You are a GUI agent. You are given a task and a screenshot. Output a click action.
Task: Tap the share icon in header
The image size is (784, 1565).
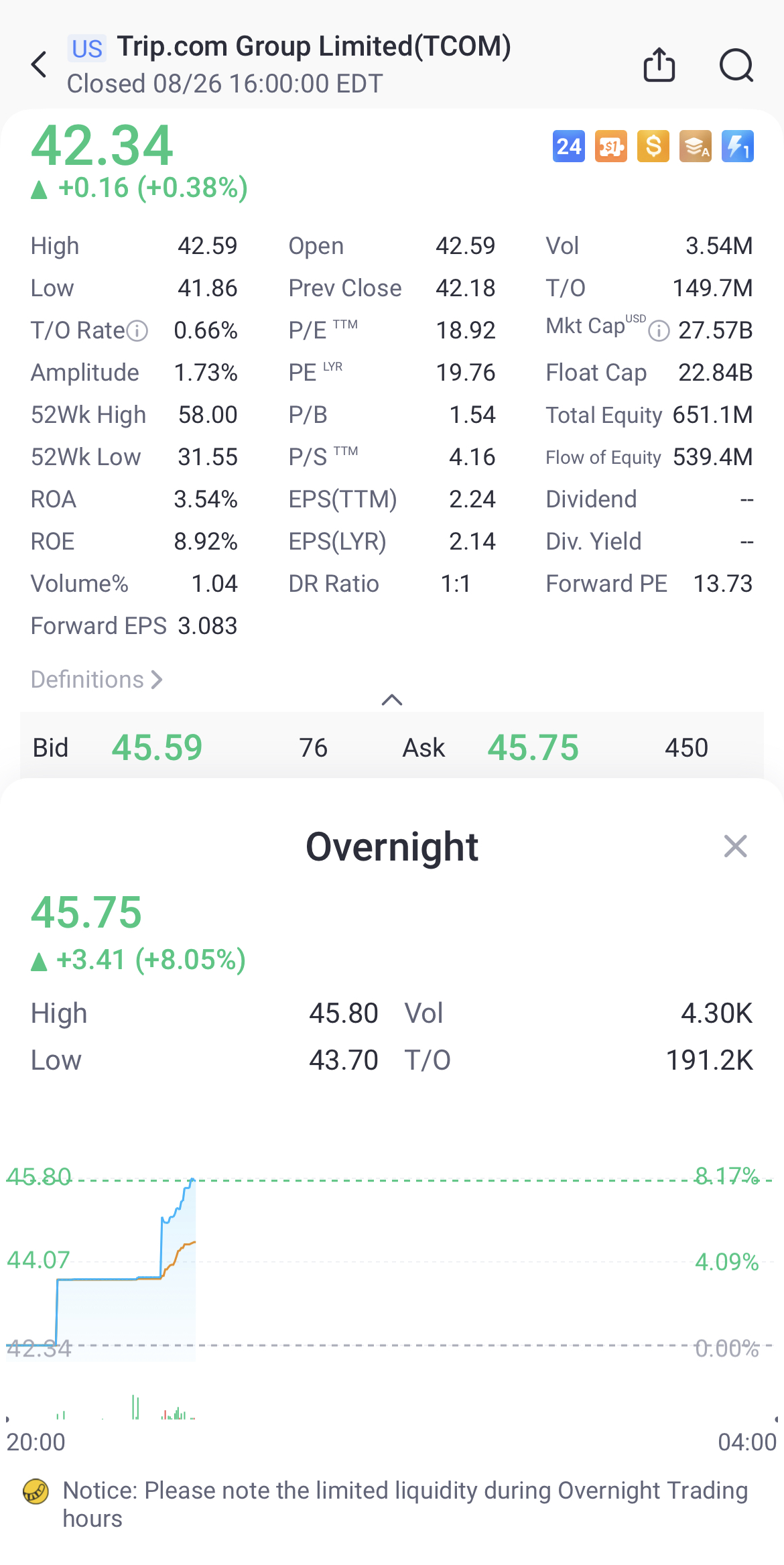click(x=659, y=65)
